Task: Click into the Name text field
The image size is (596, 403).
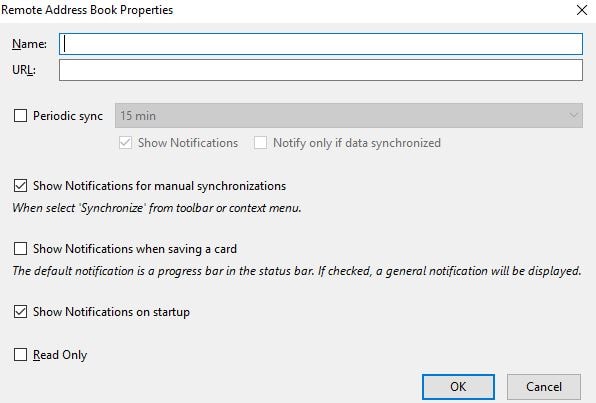Action: (321, 44)
